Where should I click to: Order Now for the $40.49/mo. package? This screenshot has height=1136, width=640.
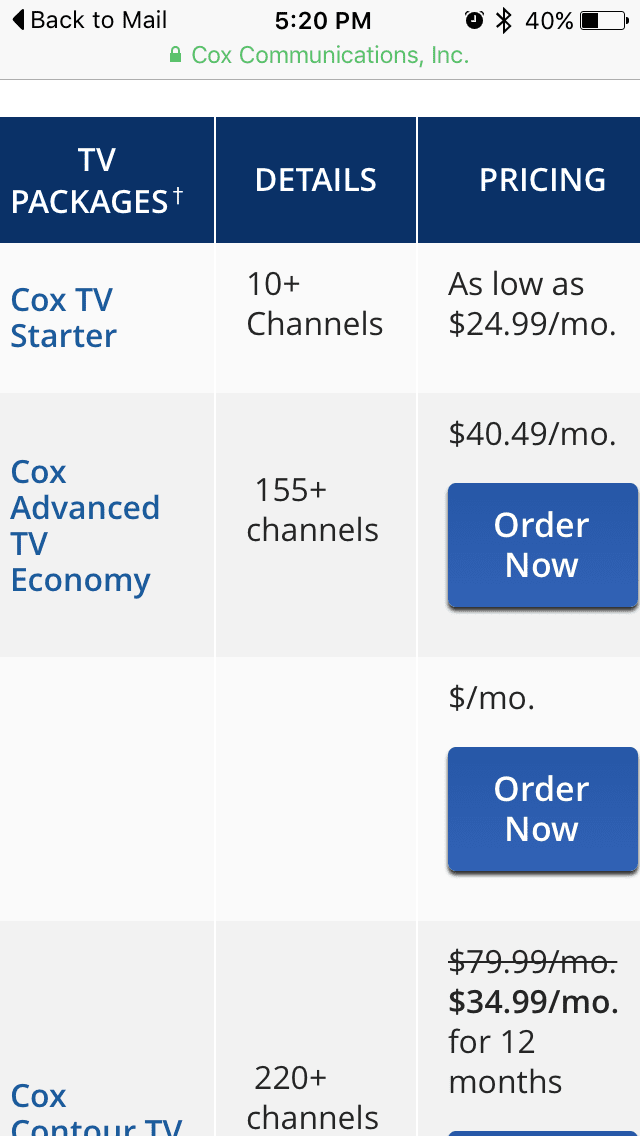[543, 545]
